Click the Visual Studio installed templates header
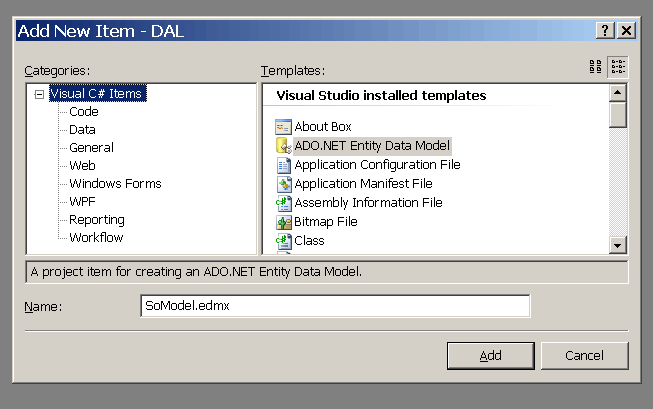The height and width of the screenshot is (409, 653). coord(381,95)
